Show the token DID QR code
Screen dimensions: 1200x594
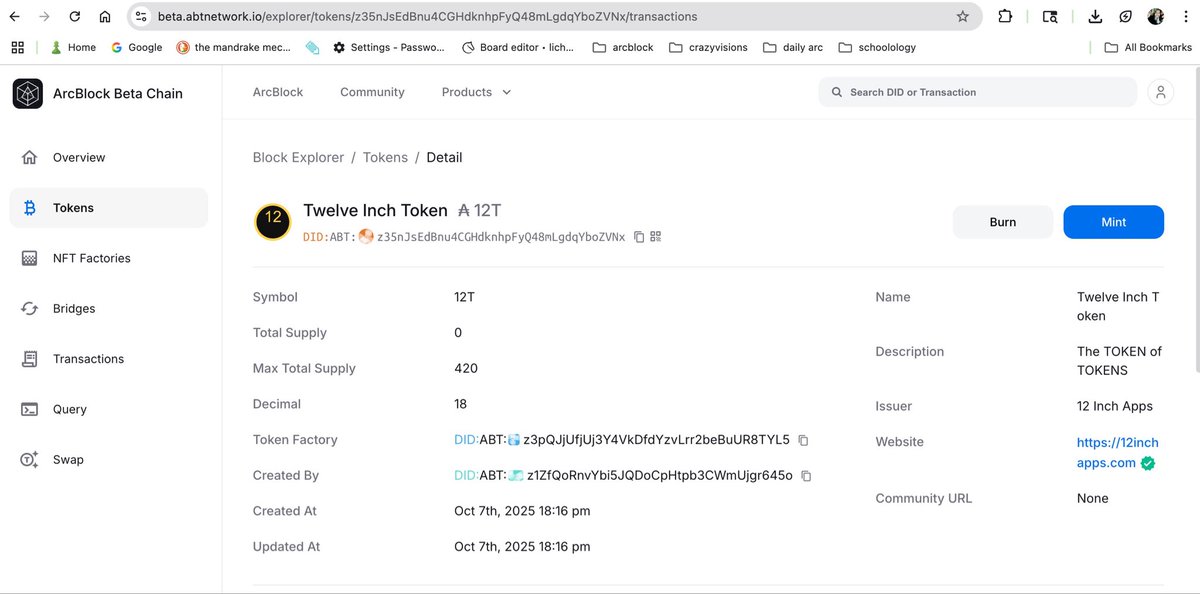tap(656, 237)
